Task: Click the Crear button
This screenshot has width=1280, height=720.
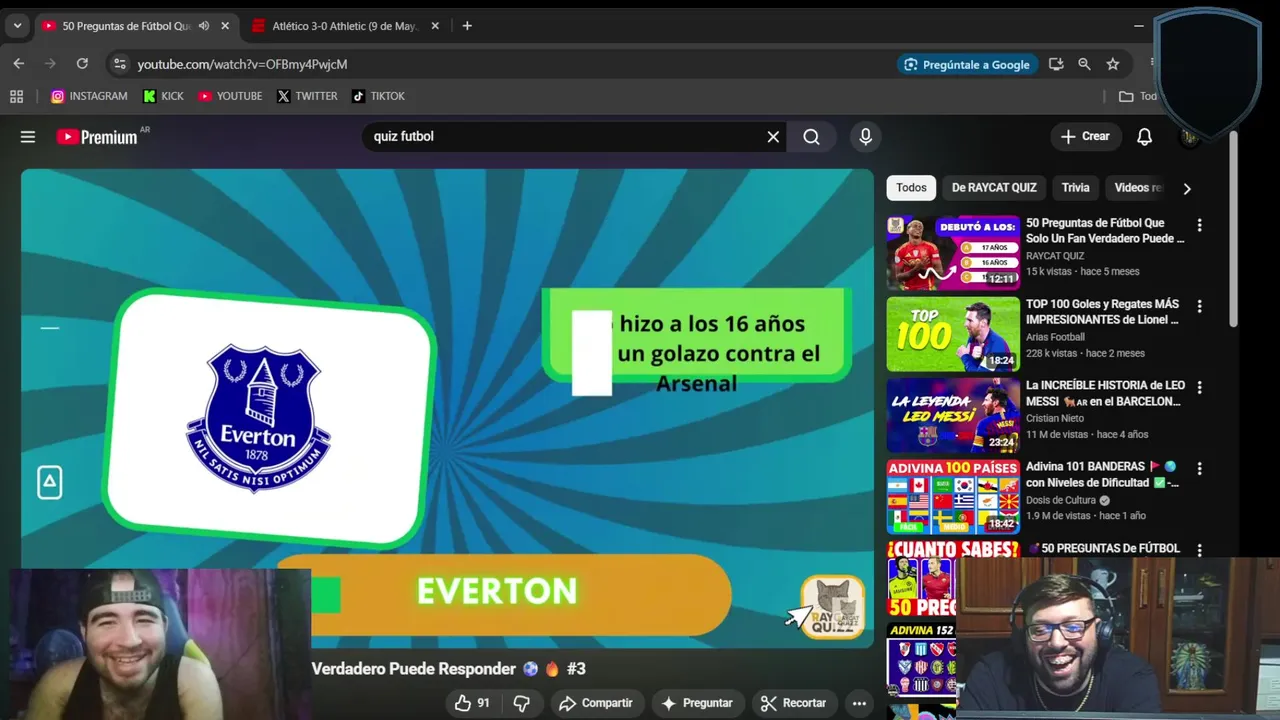Action: (1086, 137)
